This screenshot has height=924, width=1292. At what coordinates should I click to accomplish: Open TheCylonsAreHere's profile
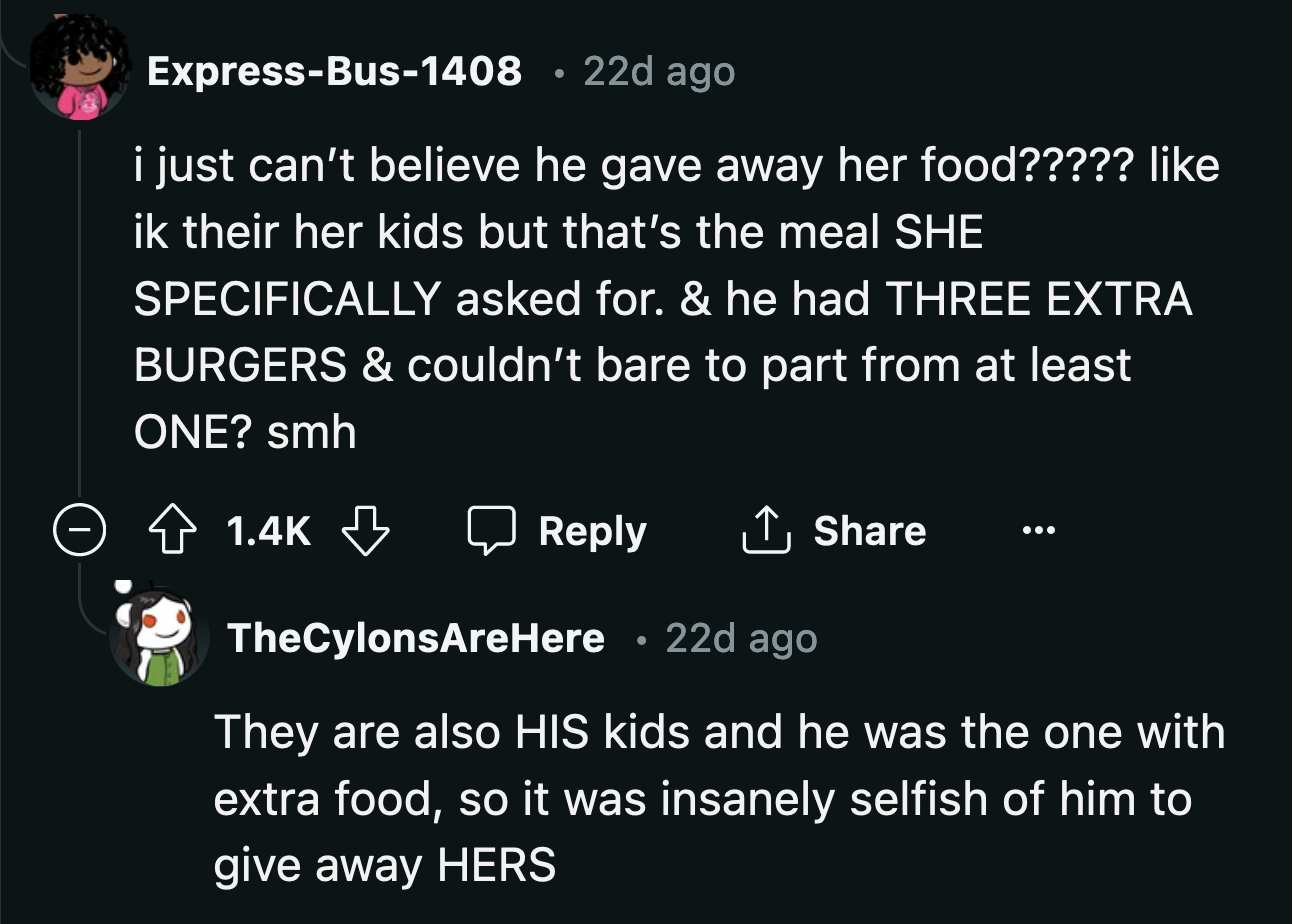point(417,638)
